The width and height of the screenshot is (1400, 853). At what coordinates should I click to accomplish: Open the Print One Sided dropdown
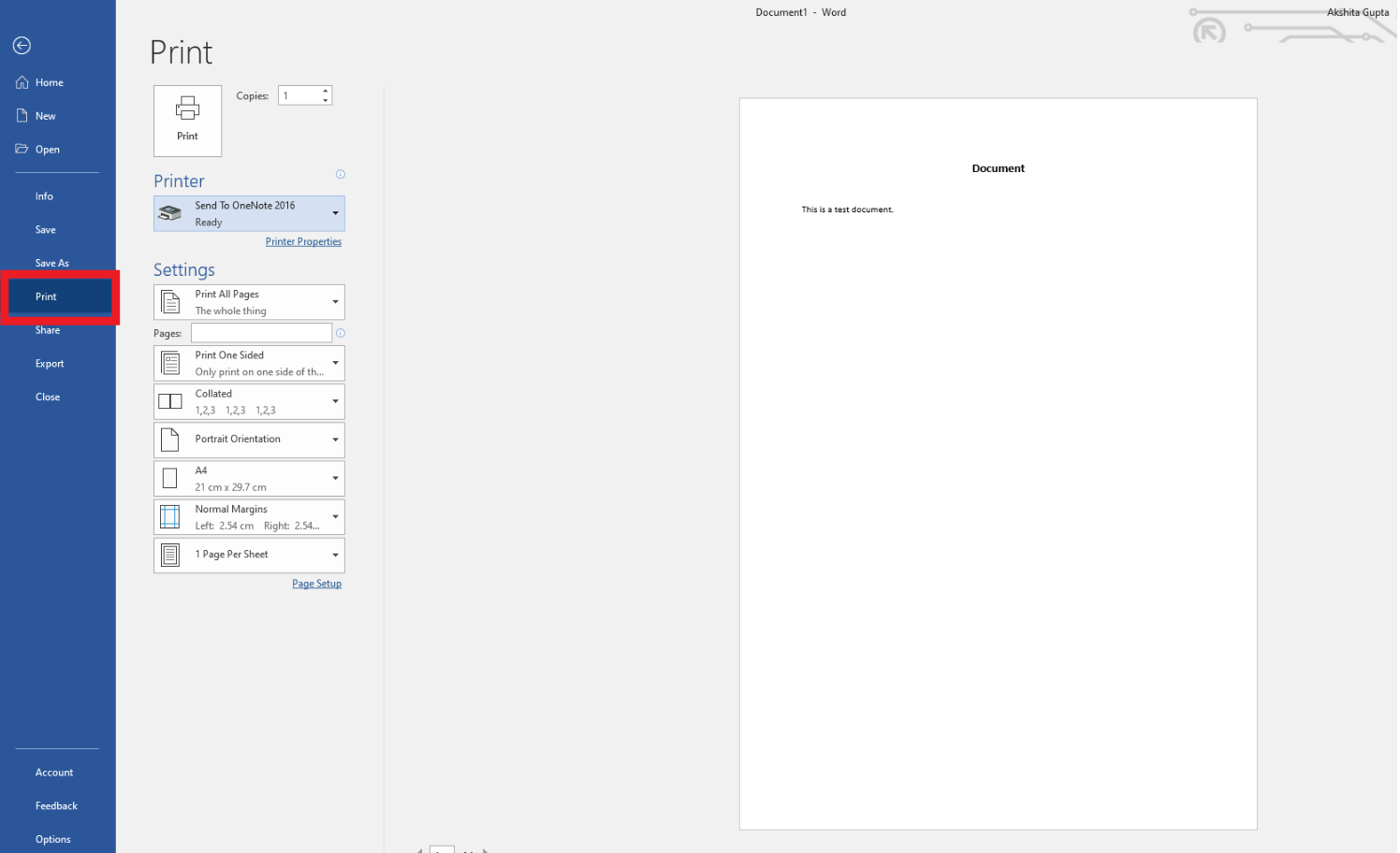pyautogui.click(x=334, y=363)
